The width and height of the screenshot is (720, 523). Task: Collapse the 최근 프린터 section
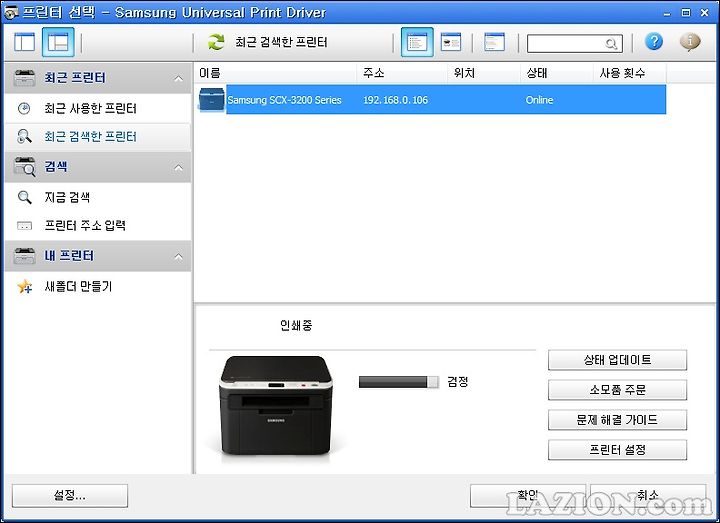click(178, 79)
